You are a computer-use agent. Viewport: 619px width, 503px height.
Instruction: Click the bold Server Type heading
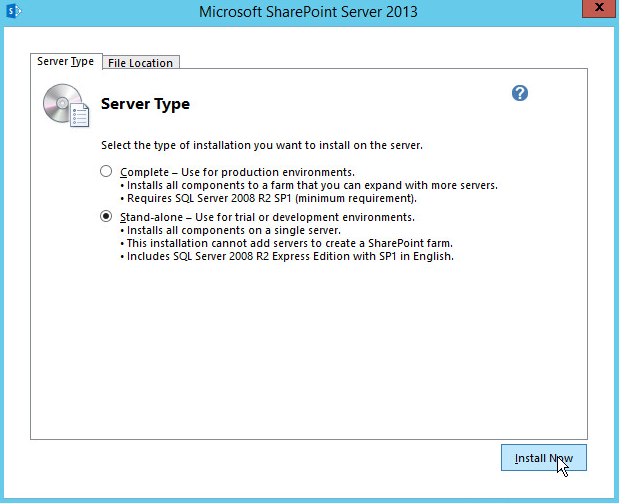click(145, 104)
